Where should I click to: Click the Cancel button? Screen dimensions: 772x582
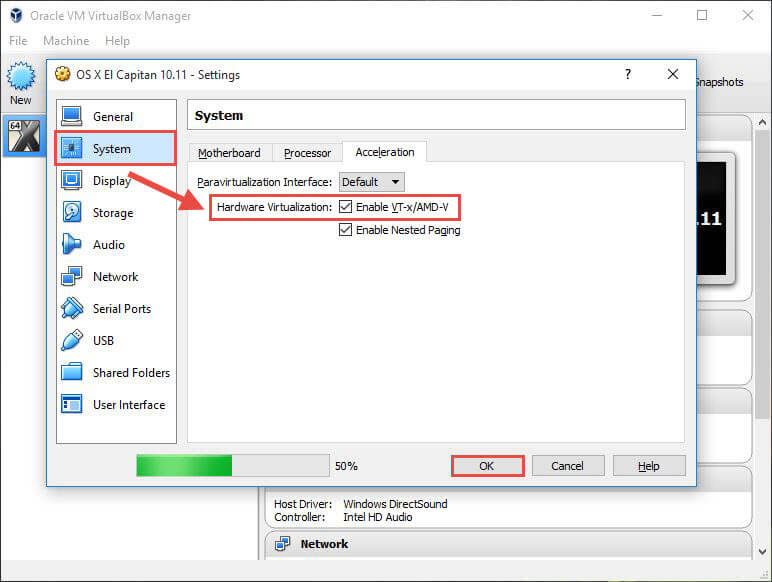point(568,466)
